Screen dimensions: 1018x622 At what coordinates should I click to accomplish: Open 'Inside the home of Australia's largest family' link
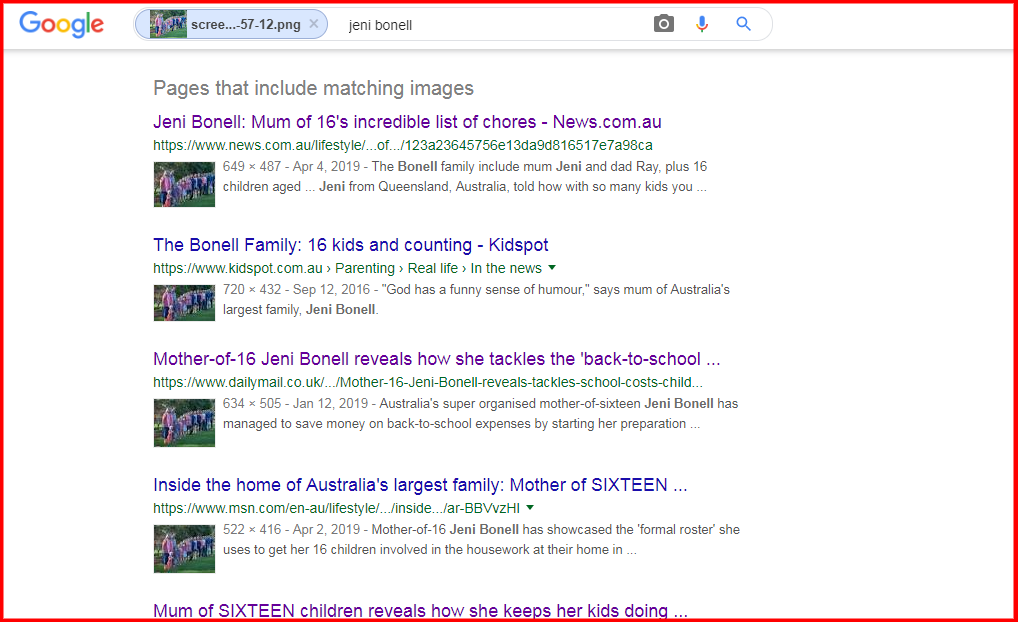pos(420,485)
